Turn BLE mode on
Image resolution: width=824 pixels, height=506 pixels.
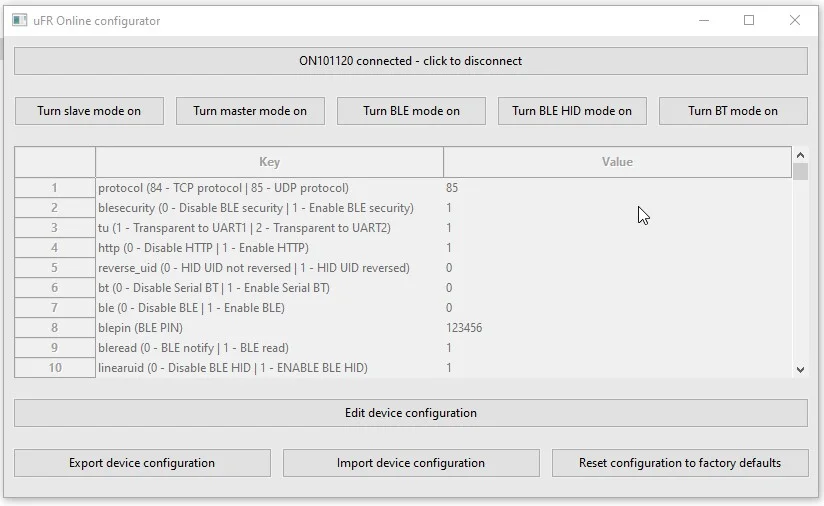tap(411, 111)
